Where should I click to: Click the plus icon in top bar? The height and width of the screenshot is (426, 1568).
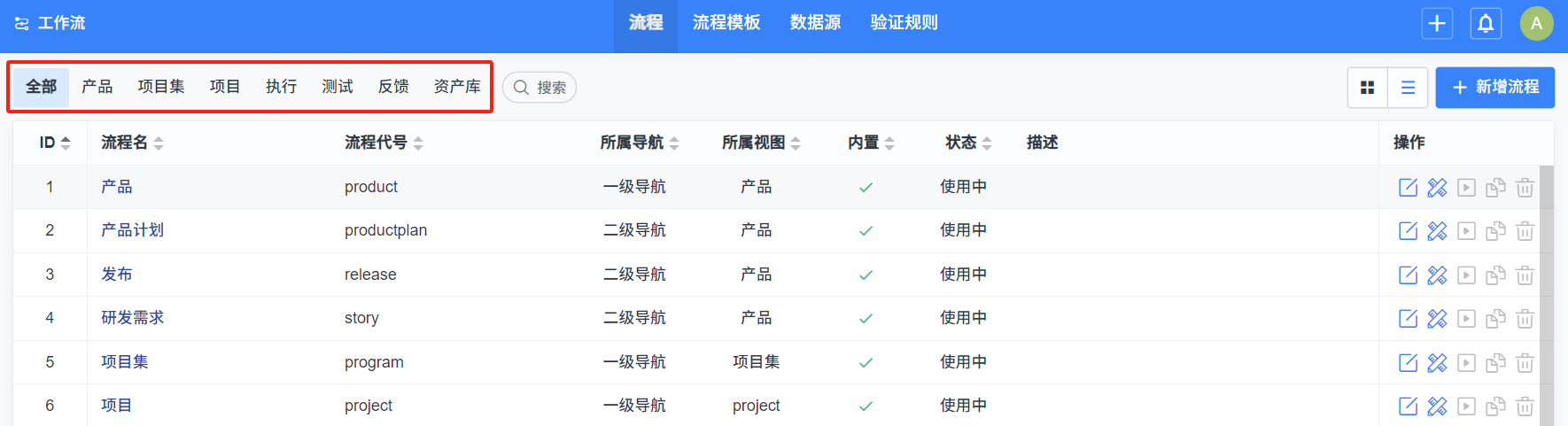pyautogui.click(x=1437, y=24)
